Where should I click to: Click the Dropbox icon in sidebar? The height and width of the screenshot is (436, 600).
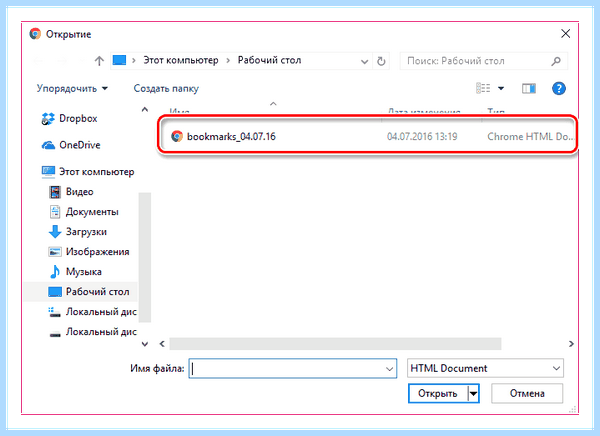[x=48, y=119]
